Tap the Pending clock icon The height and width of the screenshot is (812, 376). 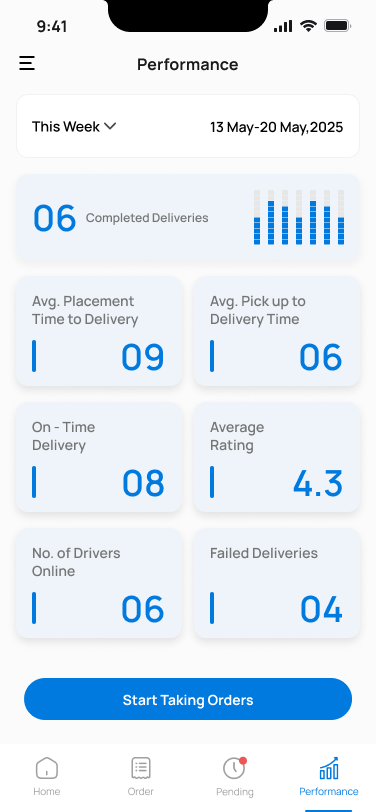click(235, 767)
